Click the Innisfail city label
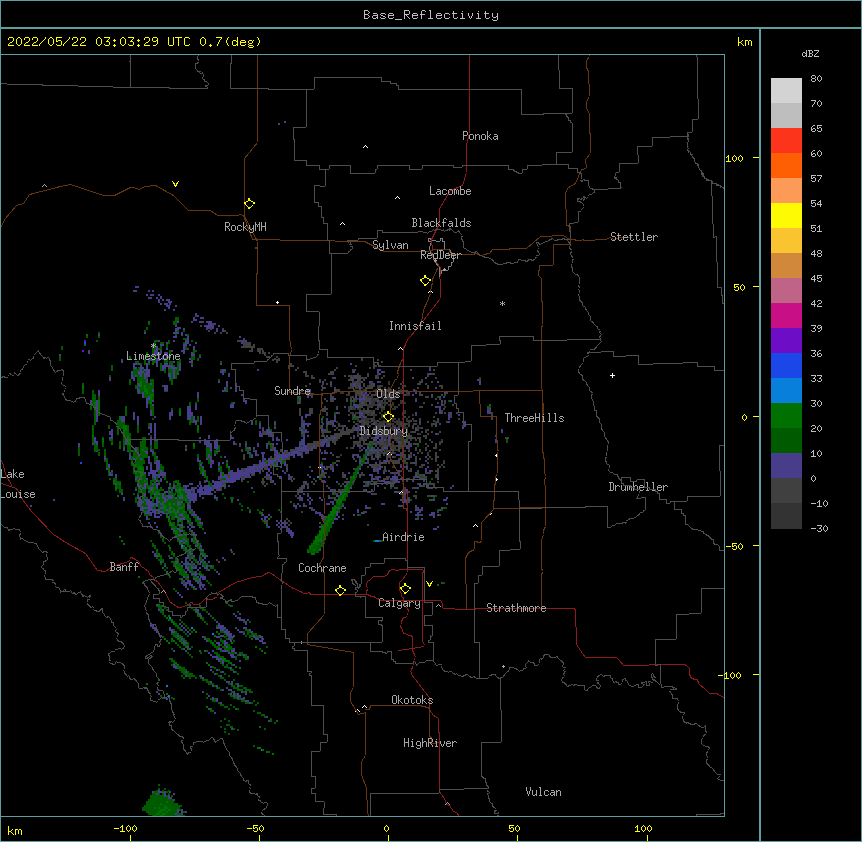Viewport: 862px width, 842px height. [415, 326]
